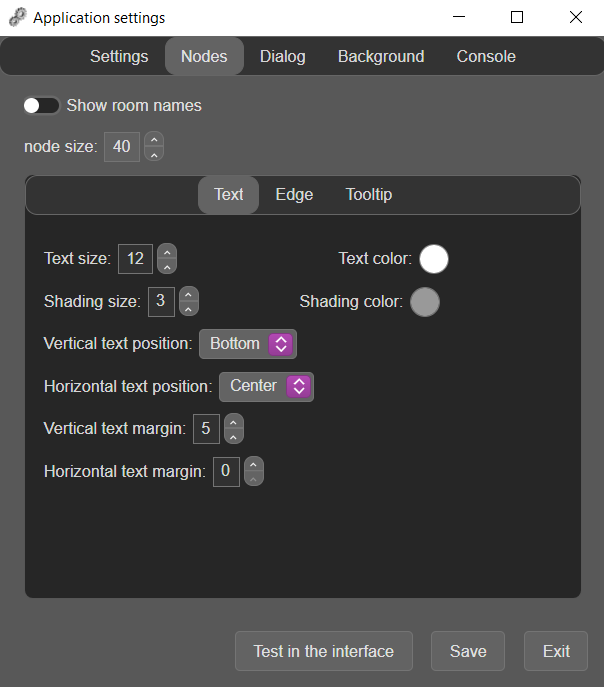The image size is (604, 687).
Task: Increase Text size stepper up arrow
Action: (167, 251)
